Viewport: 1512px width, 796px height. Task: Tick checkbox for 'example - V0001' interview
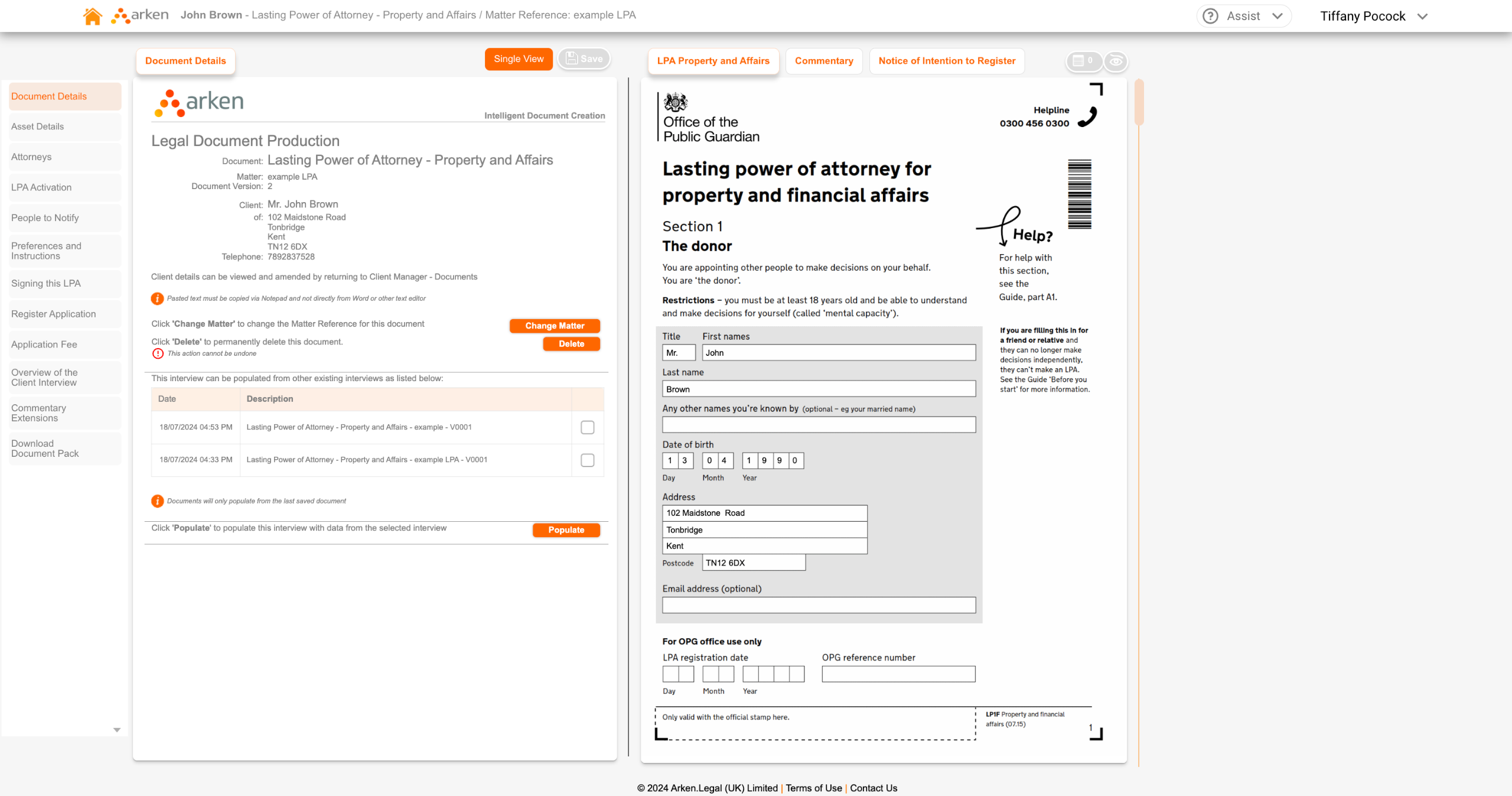click(587, 427)
